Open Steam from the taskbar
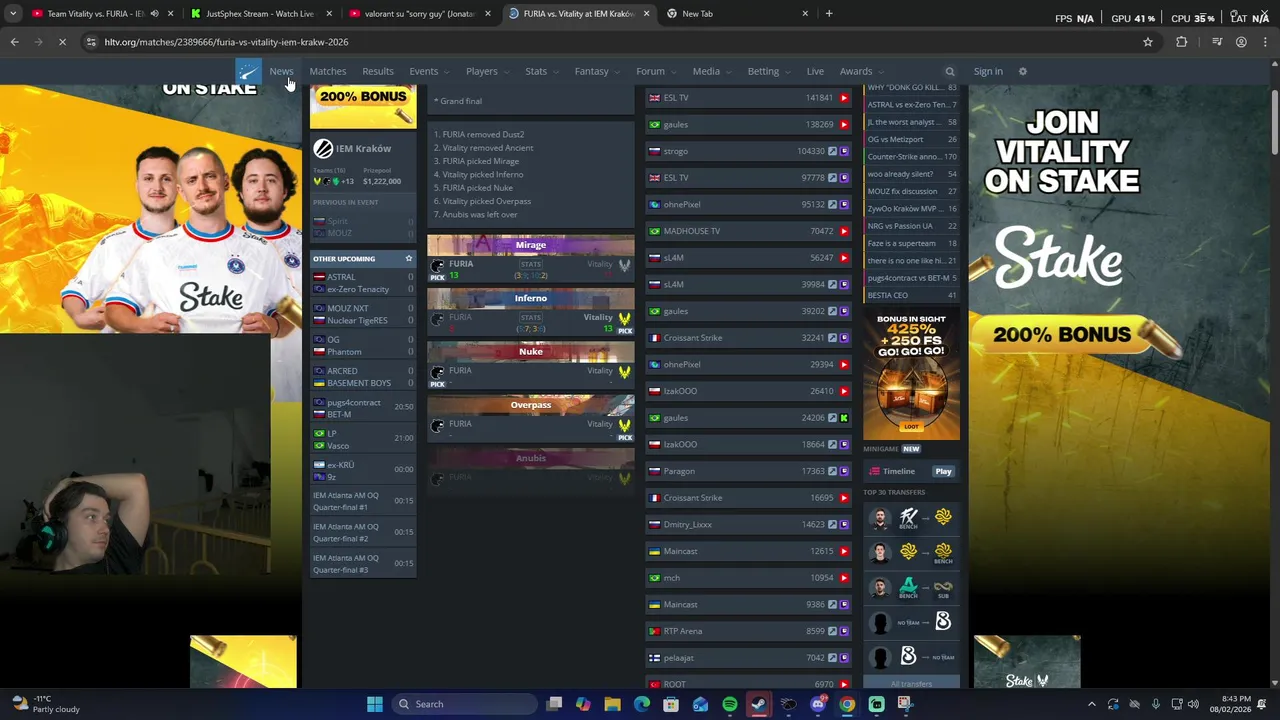 (x=759, y=704)
